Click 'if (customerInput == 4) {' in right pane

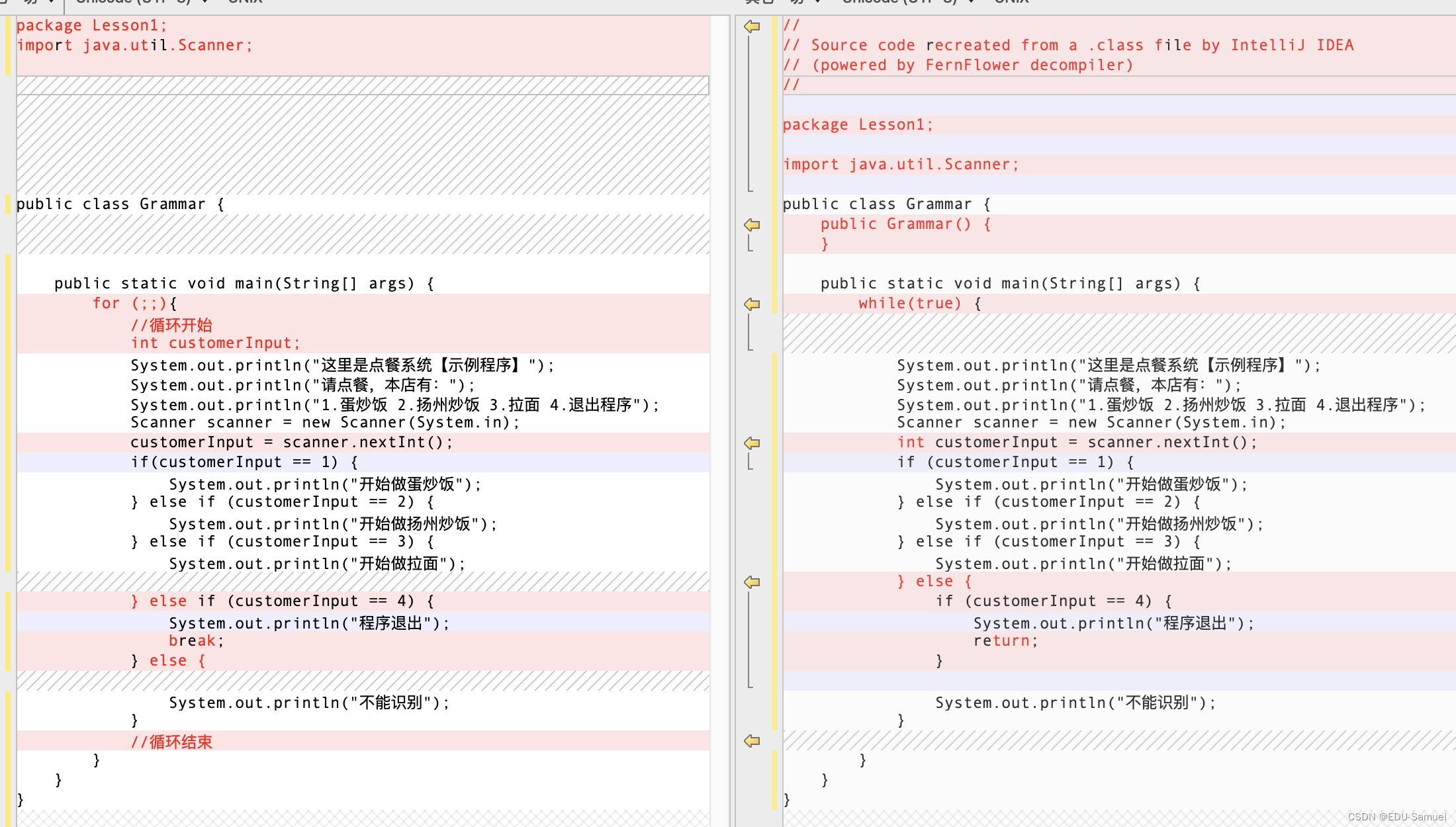1054,601
